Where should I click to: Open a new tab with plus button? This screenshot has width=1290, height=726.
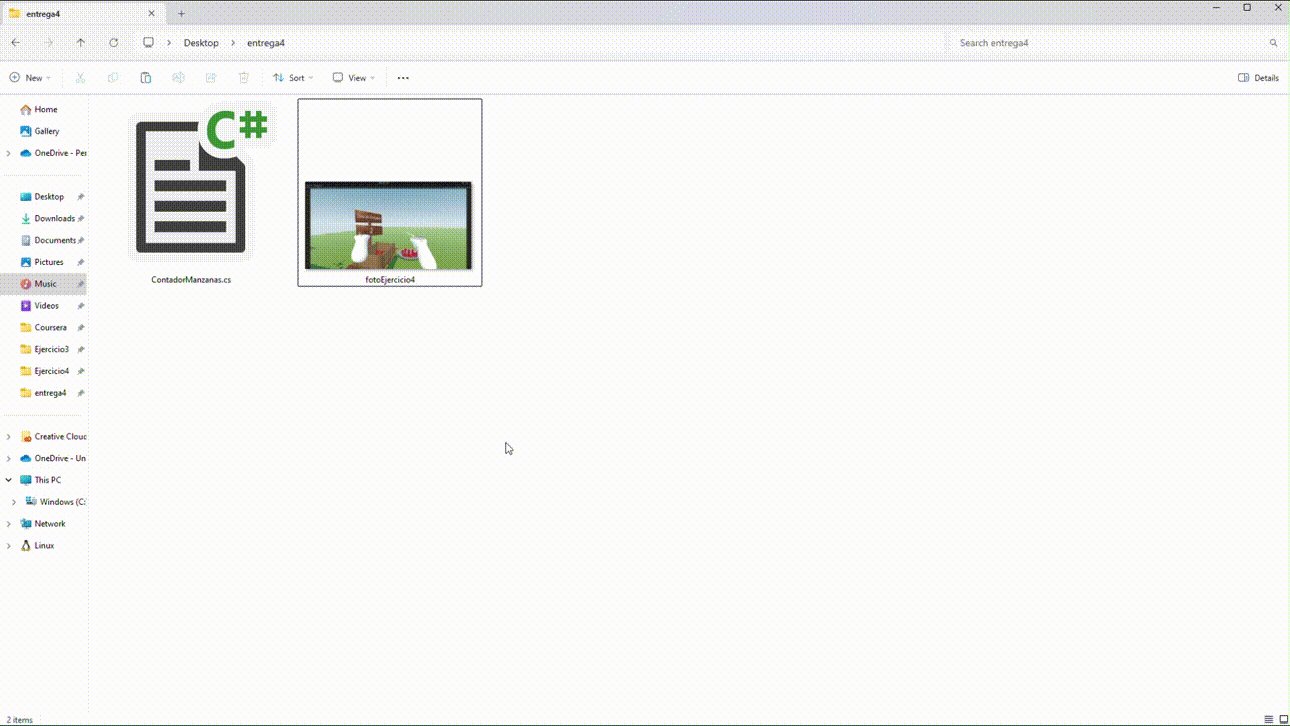click(x=181, y=14)
